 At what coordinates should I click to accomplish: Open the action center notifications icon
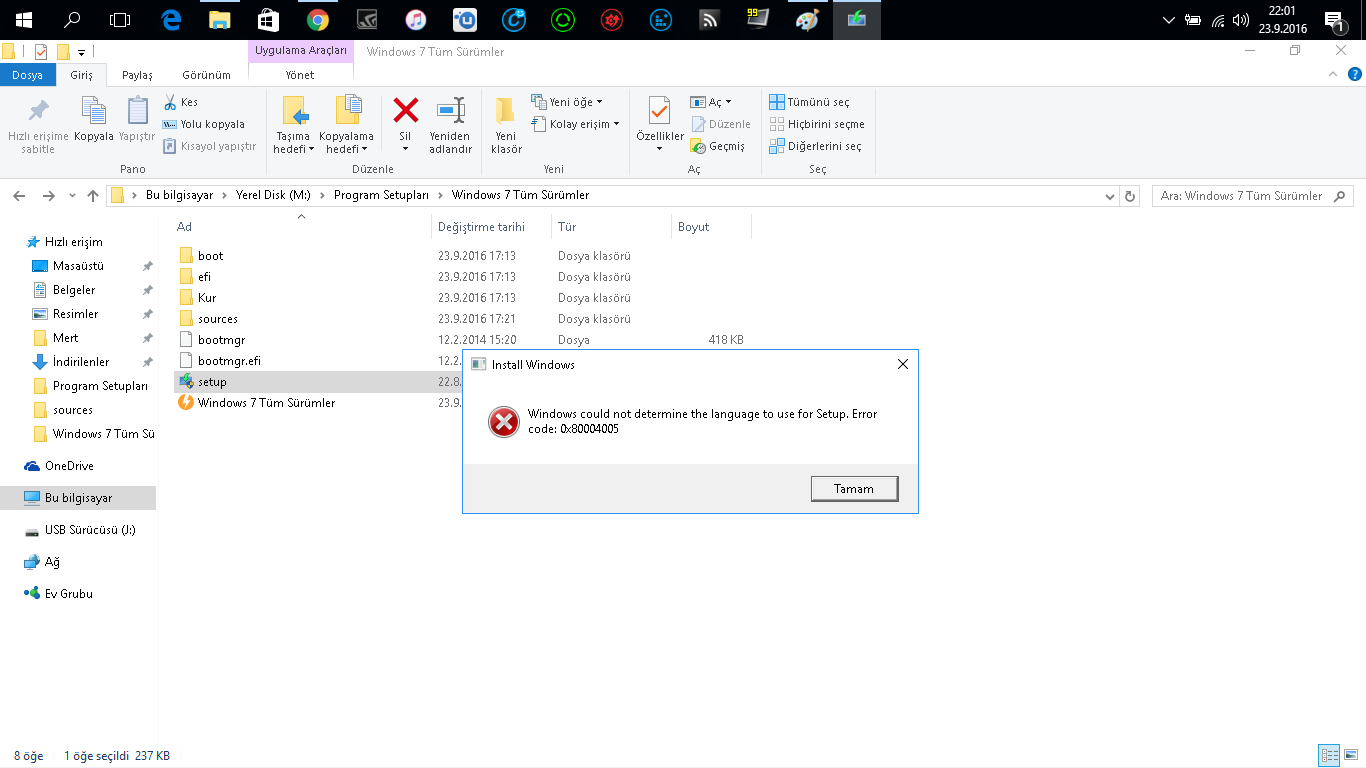(x=1334, y=20)
